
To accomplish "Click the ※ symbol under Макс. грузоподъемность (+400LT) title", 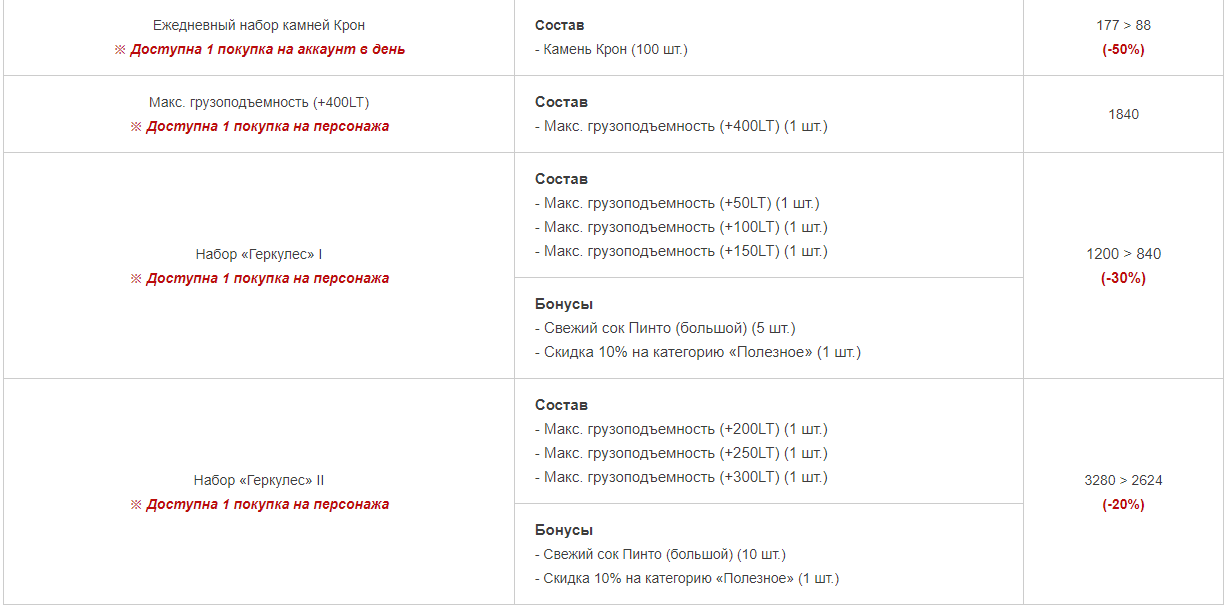I will 136,127.
